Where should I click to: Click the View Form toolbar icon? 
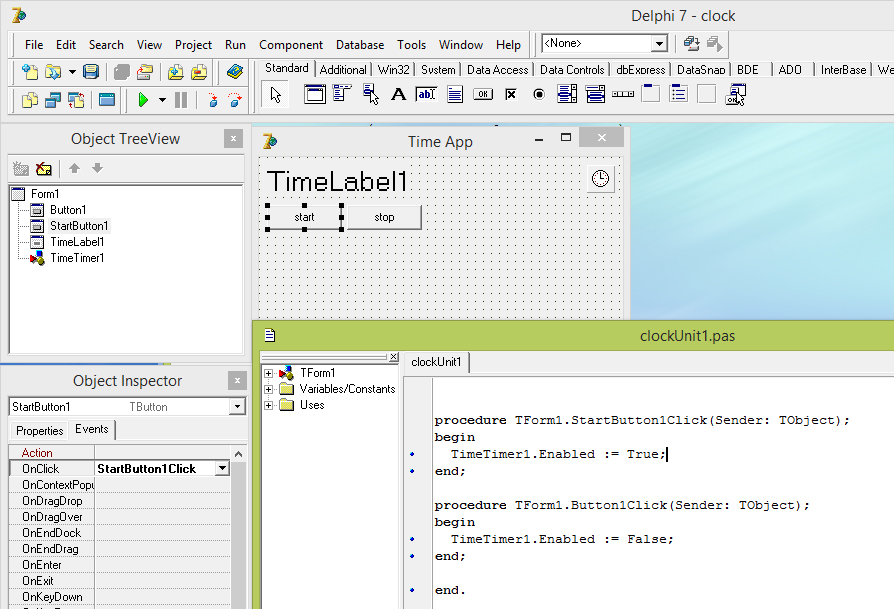click(x=53, y=100)
